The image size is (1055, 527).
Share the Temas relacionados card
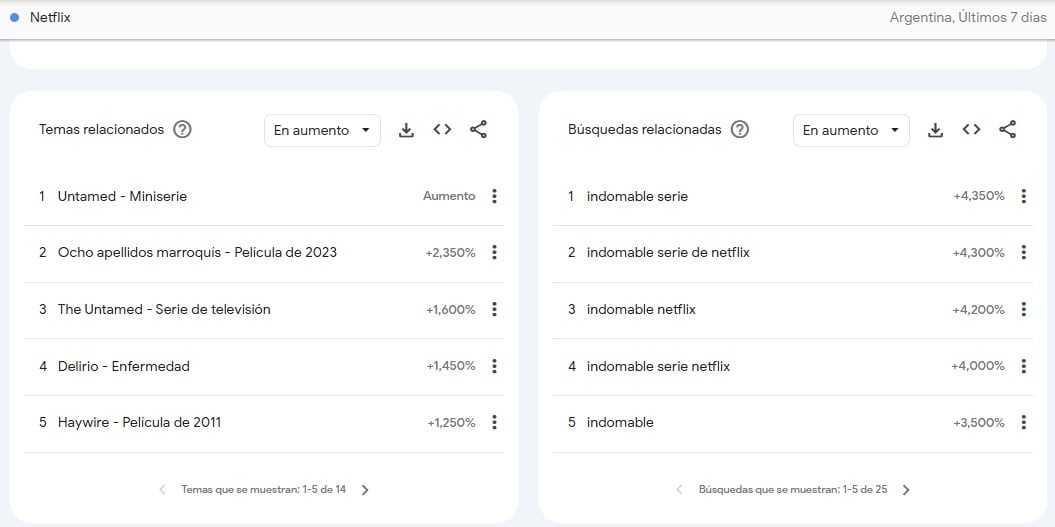(x=478, y=129)
